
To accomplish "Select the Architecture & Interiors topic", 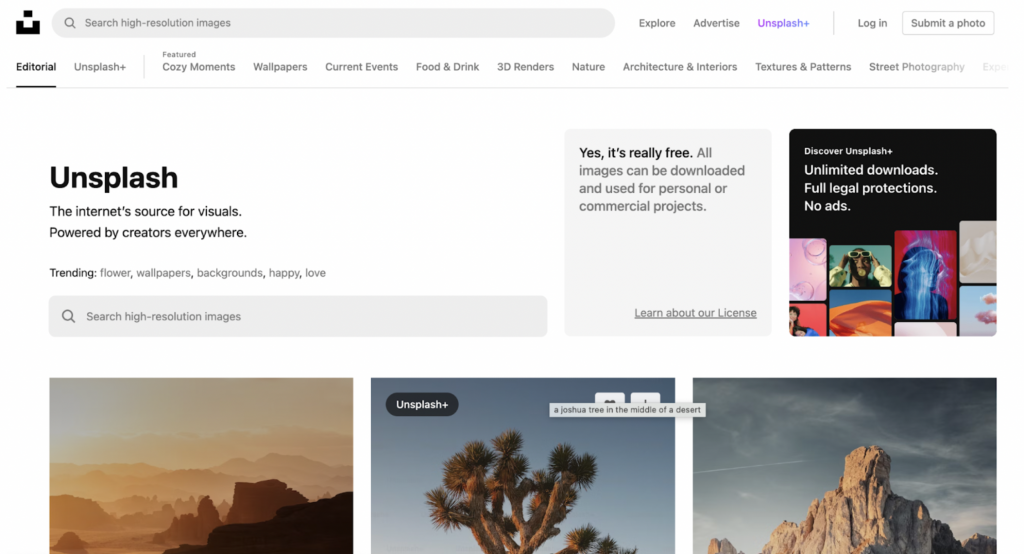I will pos(679,67).
